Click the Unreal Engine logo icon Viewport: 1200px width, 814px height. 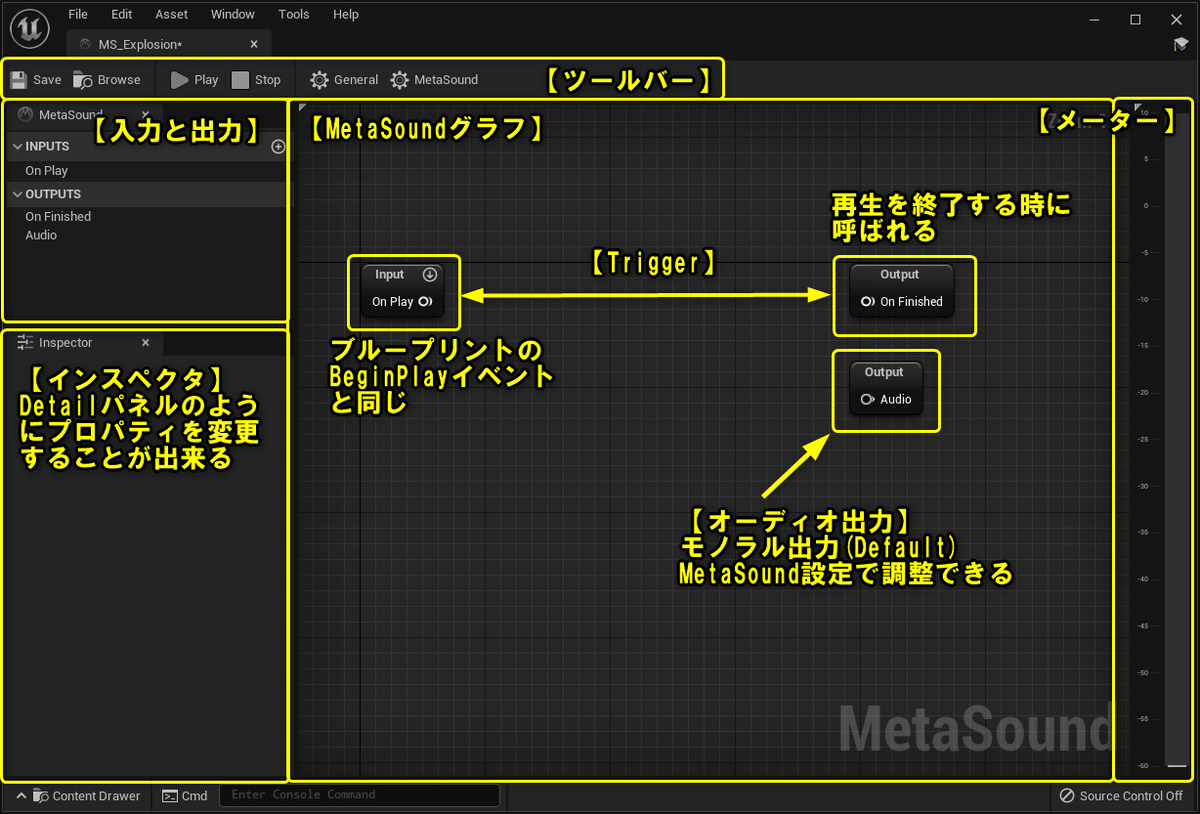pos(31,27)
